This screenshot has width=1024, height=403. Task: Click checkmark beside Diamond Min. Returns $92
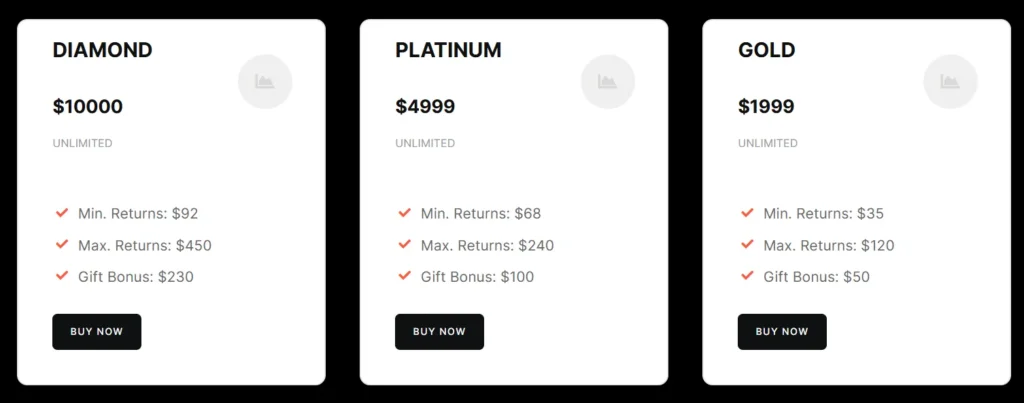click(x=62, y=213)
